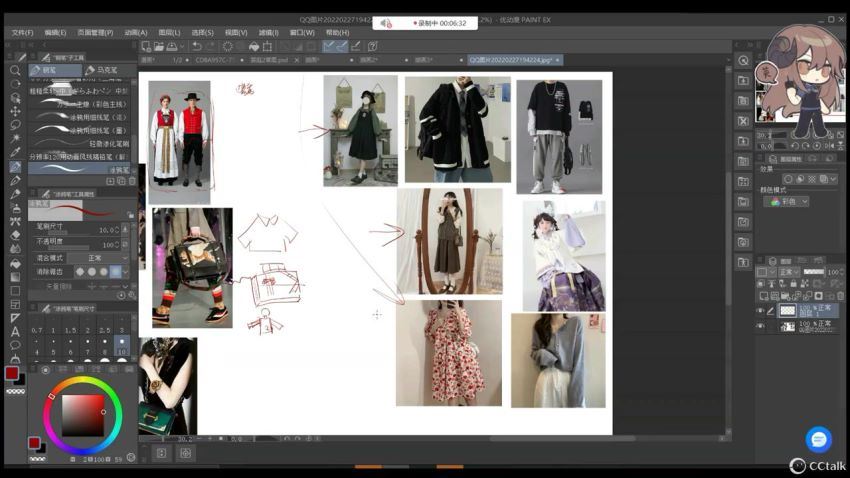Open the layer blend mode 正常 dropdown
This screenshot has width=850, height=478.
click(x=788, y=272)
